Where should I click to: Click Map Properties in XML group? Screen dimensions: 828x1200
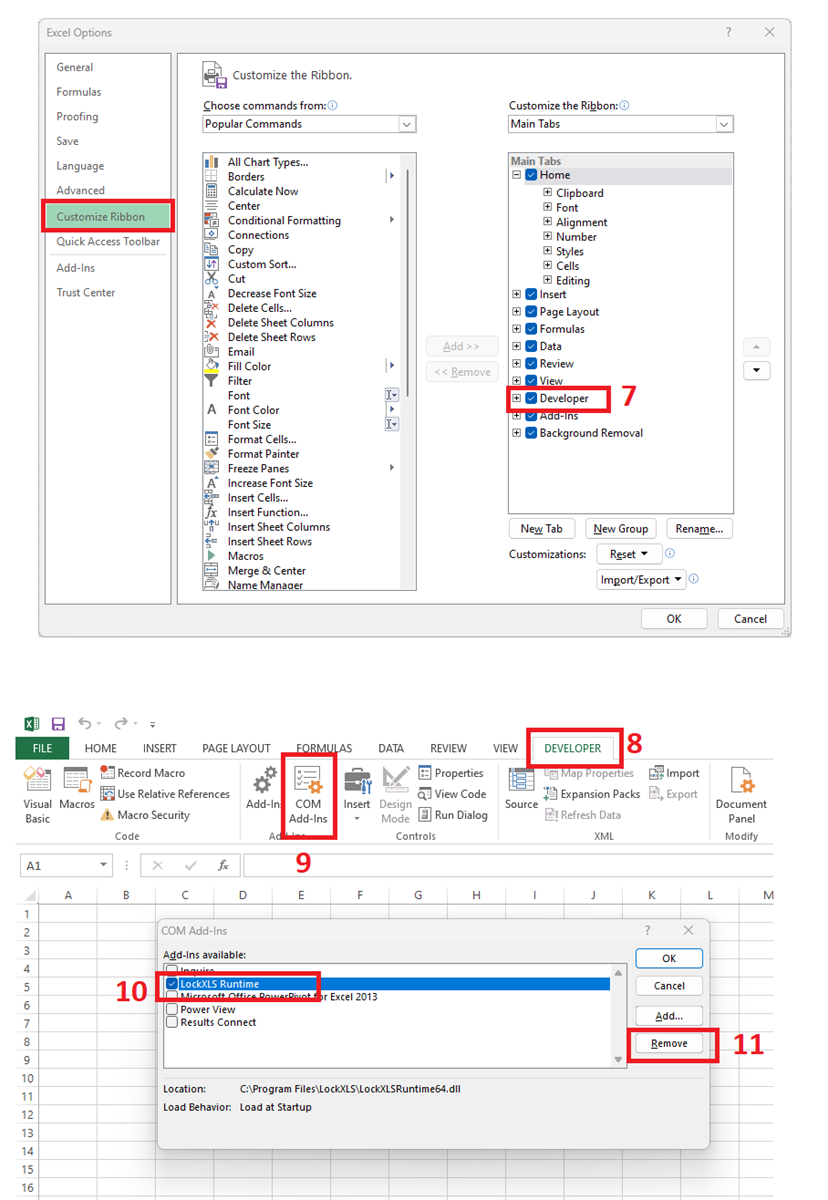point(589,773)
